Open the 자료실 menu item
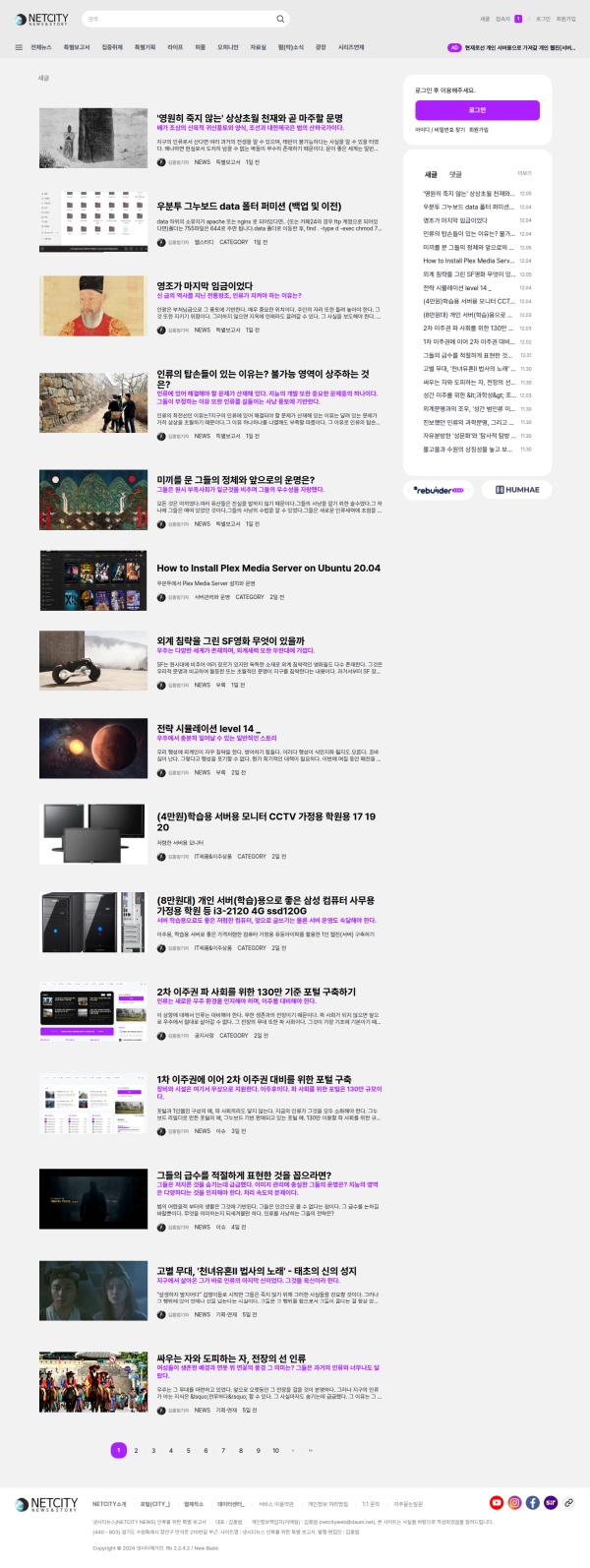 [258, 47]
